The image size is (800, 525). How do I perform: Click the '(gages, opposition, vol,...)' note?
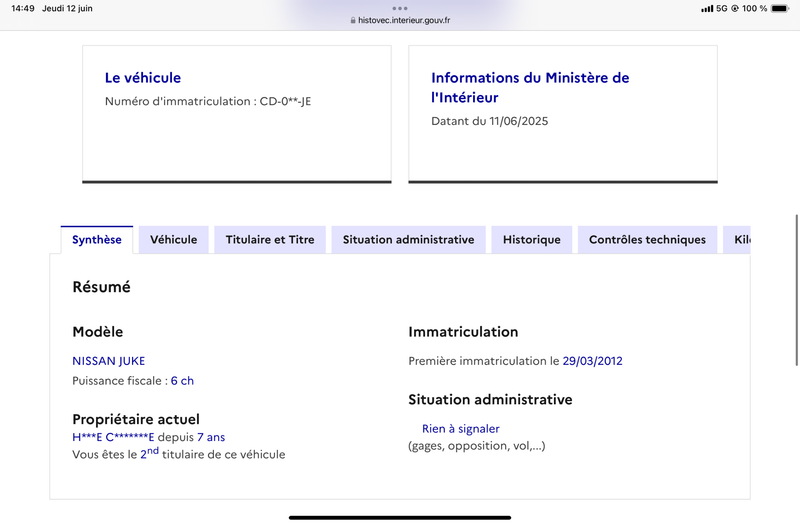click(477, 446)
